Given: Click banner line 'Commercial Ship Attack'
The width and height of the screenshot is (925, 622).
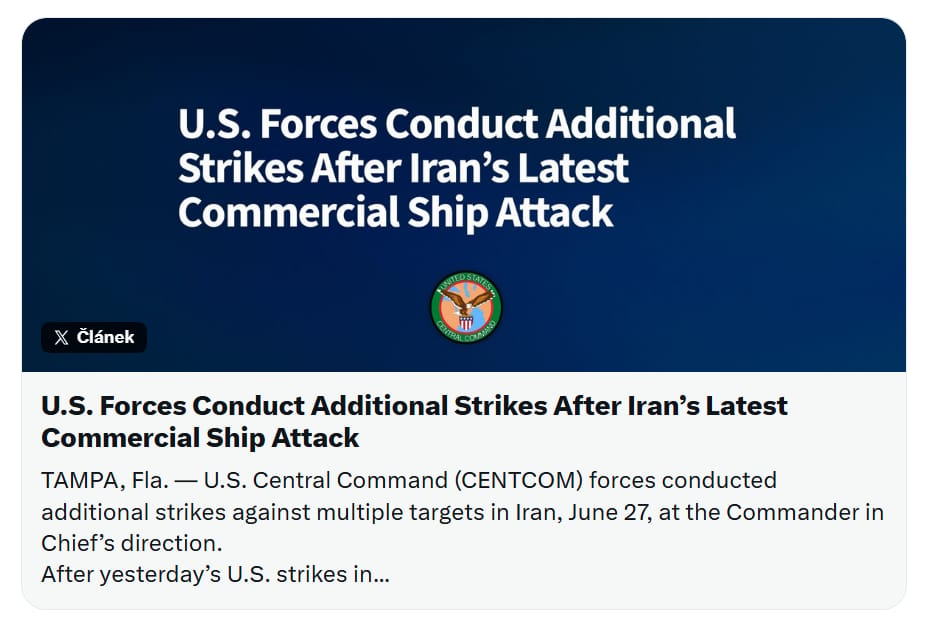Looking at the screenshot, I should click(x=396, y=212).
